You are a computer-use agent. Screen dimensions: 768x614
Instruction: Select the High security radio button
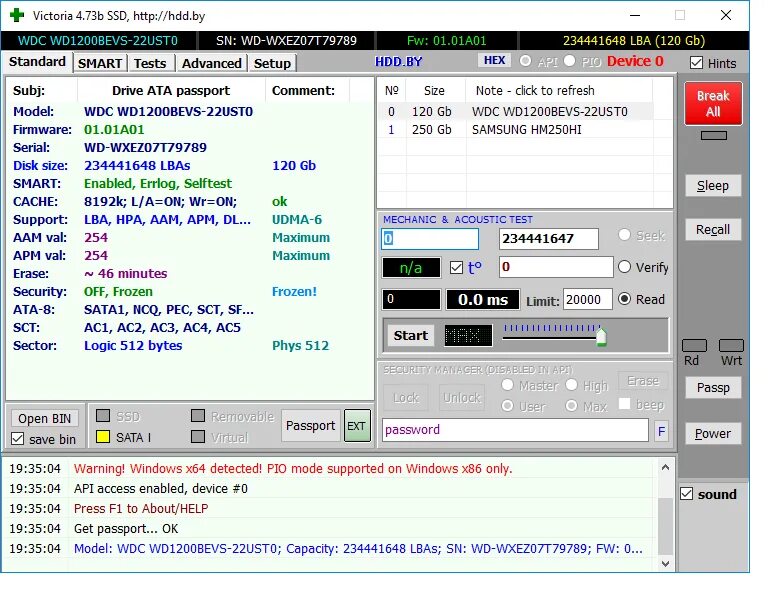pos(571,385)
